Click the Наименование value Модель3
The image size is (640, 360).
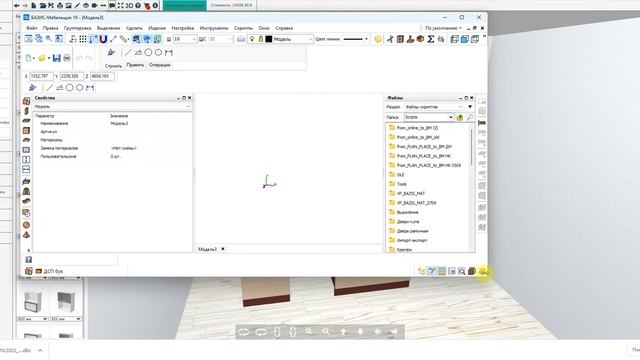coord(119,123)
